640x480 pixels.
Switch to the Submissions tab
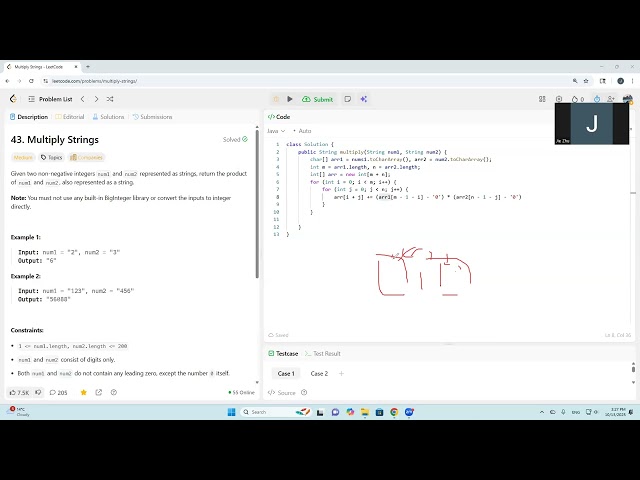pos(153,117)
